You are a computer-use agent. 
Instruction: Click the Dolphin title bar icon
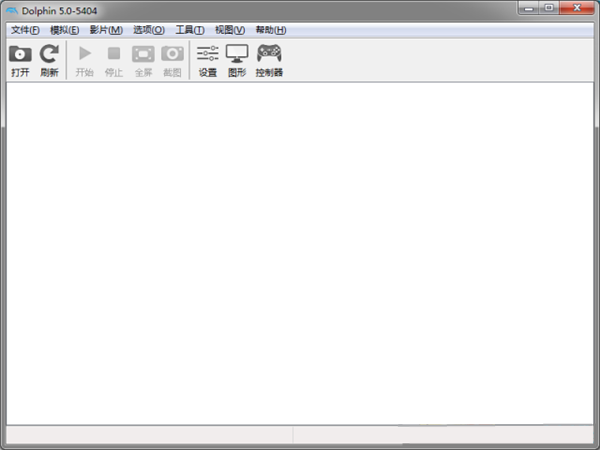coord(11,9)
